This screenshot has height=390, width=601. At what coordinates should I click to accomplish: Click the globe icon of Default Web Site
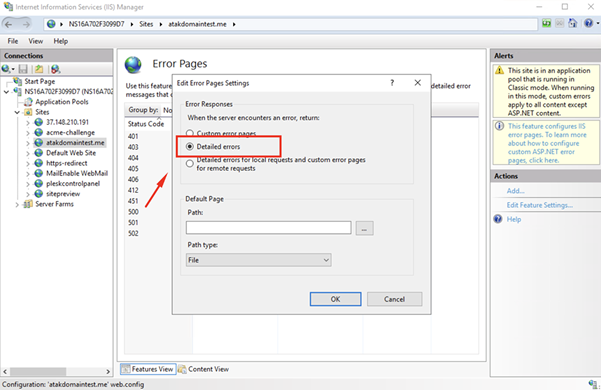pyautogui.click(x=39, y=153)
